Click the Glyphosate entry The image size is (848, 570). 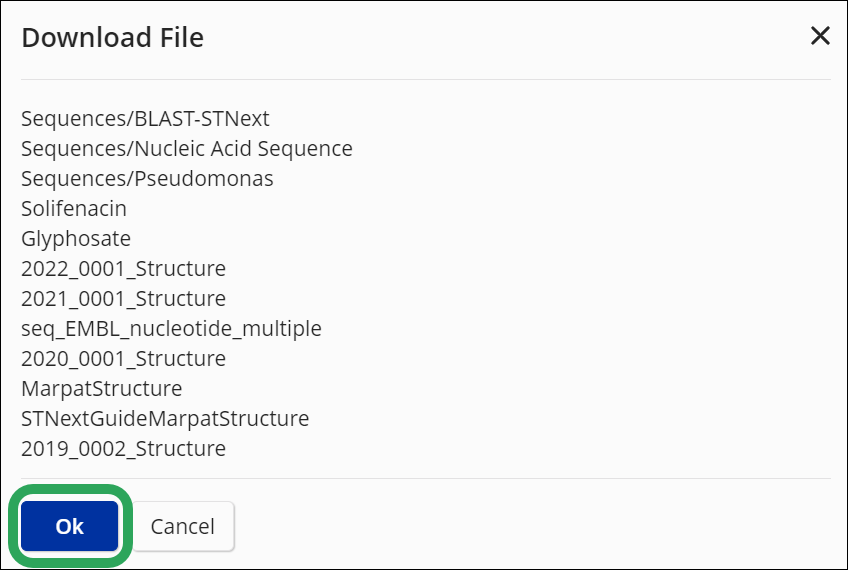click(76, 239)
